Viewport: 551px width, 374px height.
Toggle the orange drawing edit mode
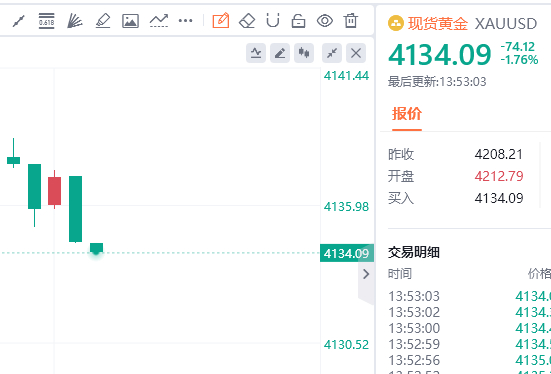click(221, 21)
